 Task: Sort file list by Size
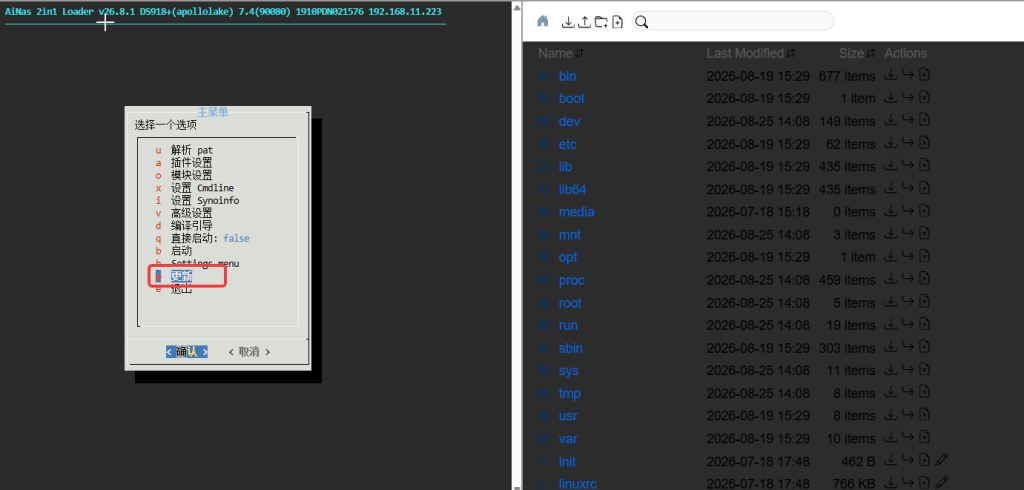[x=857, y=54]
